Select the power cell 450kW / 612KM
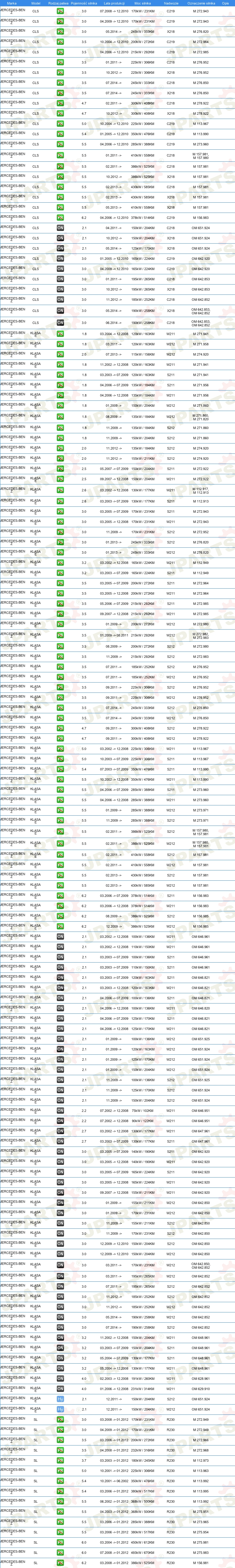The height and width of the screenshot is (1568, 235). pyautogui.click(x=143, y=1542)
